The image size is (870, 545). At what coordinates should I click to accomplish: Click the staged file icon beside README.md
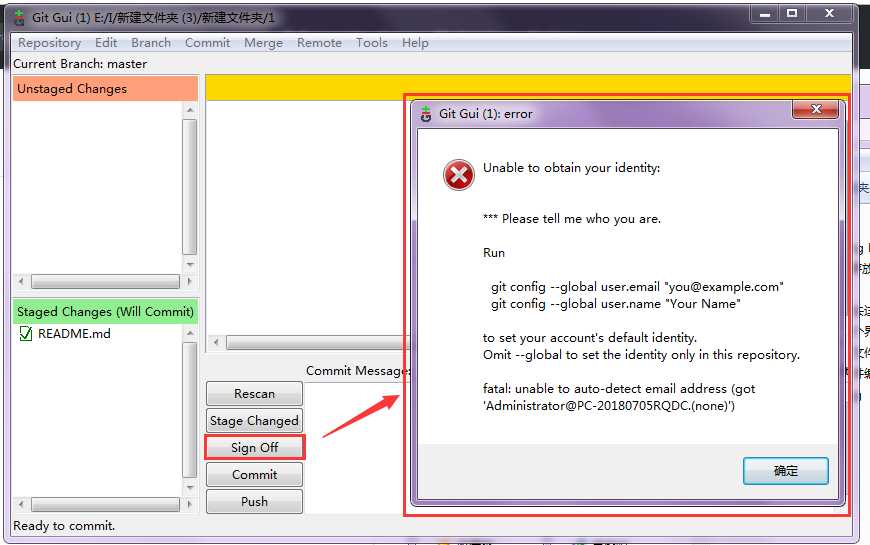(x=26, y=334)
